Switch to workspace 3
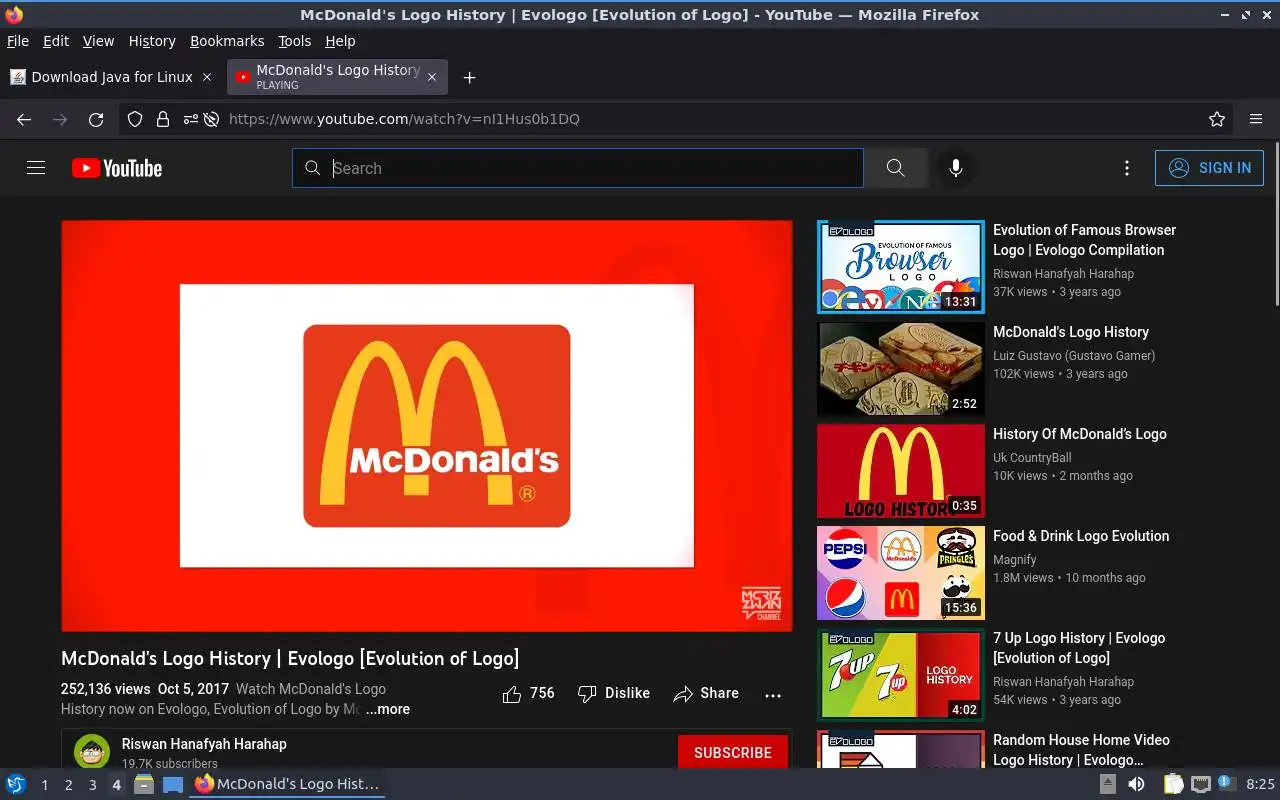This screenshot has height=800, width=1280. pos(93,785)
